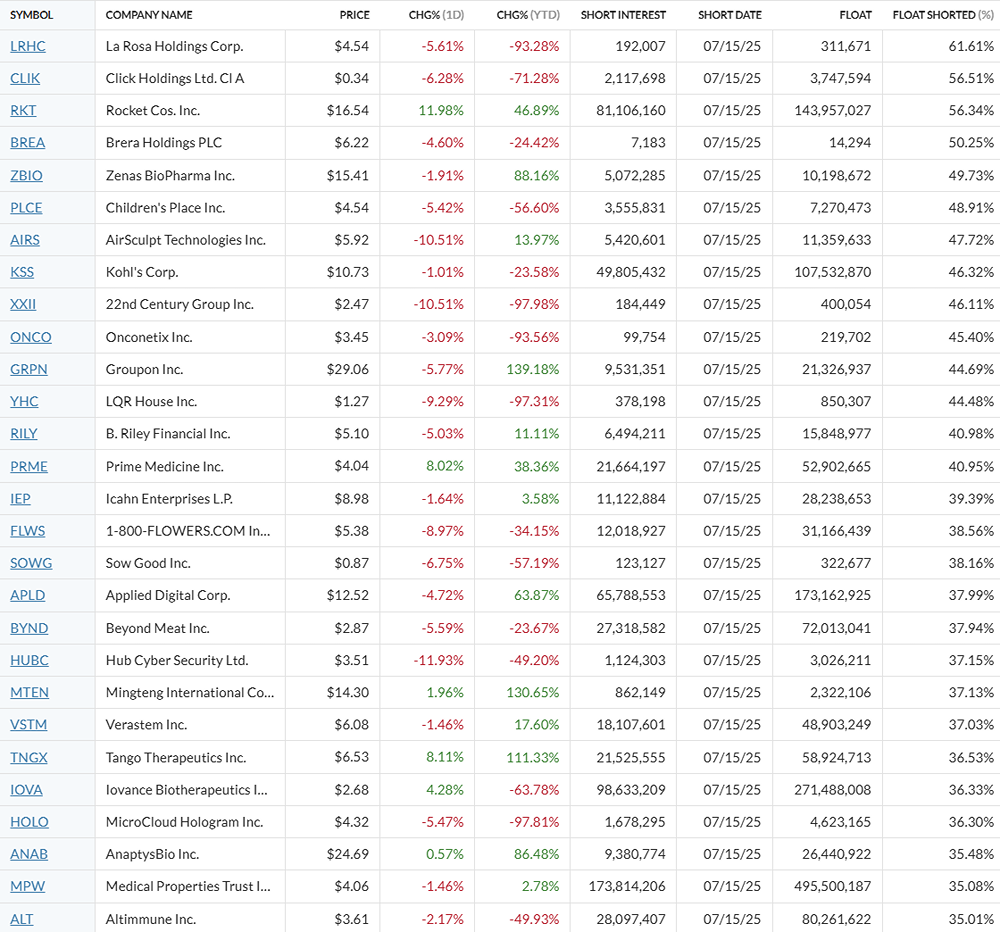
Task: Sort by the SYMBOL column header
Action: click(x=31, y=15)
